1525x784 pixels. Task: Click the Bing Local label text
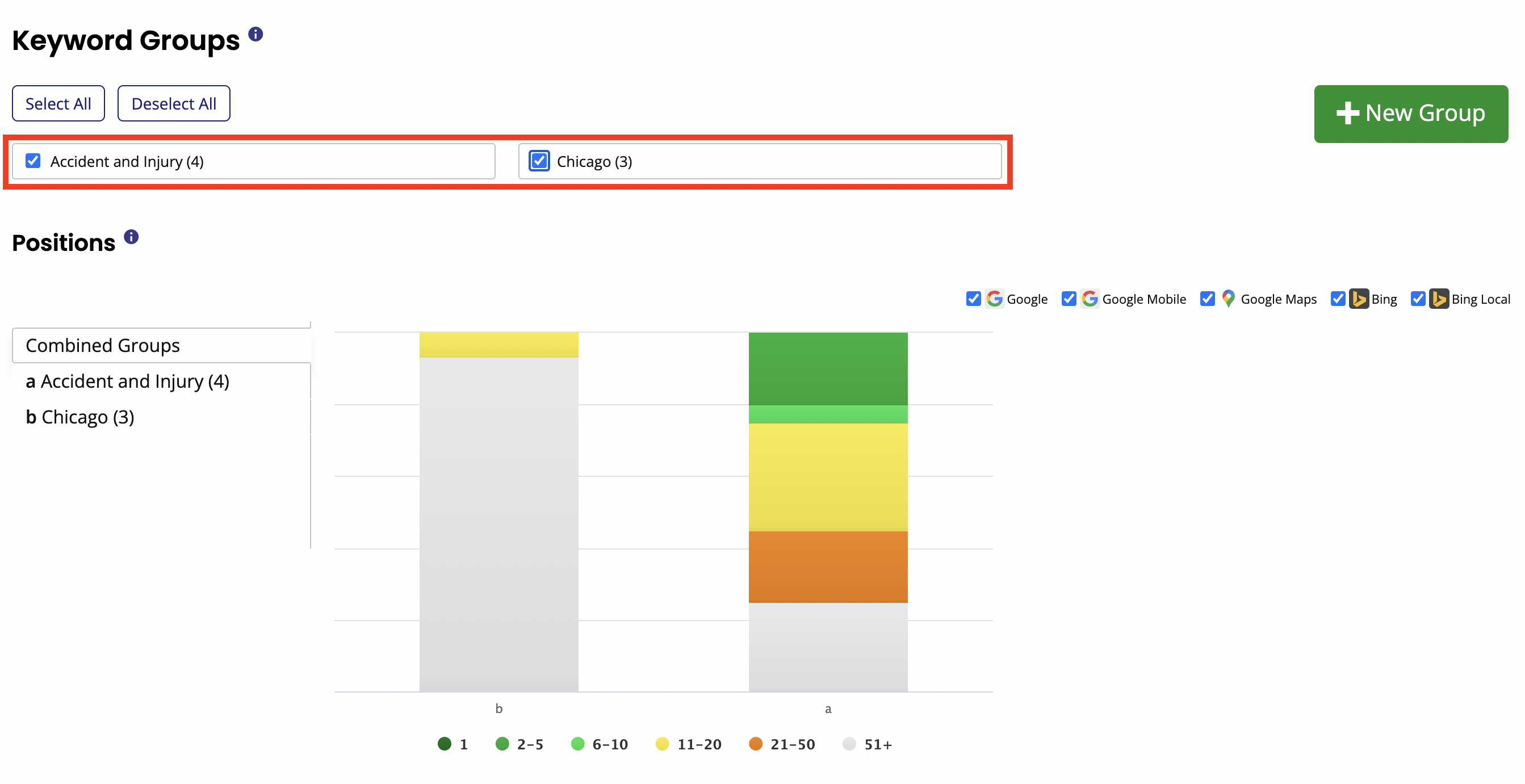click(x=1481, y=299)
